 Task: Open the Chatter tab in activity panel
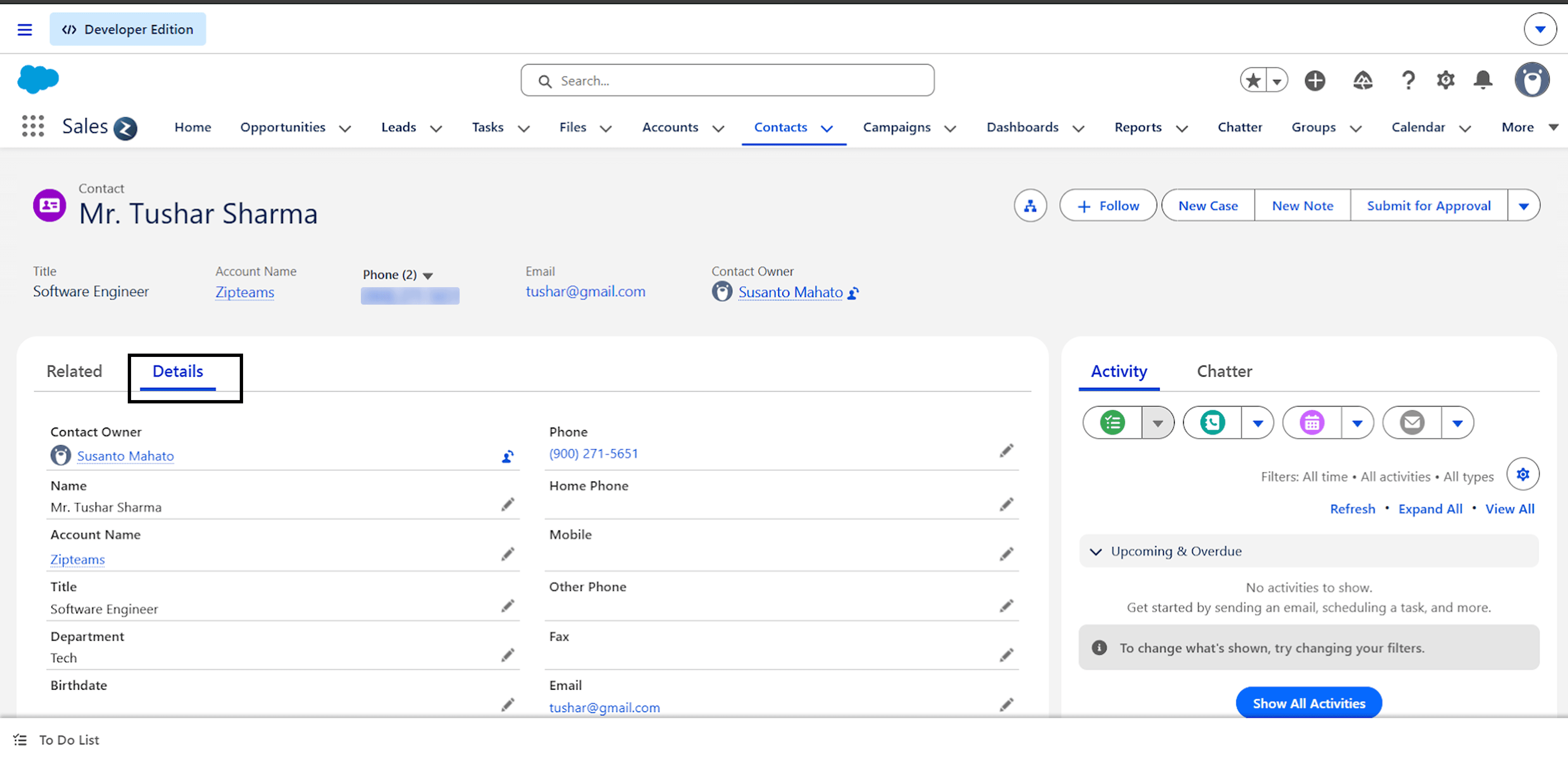tap(1224, 371)
